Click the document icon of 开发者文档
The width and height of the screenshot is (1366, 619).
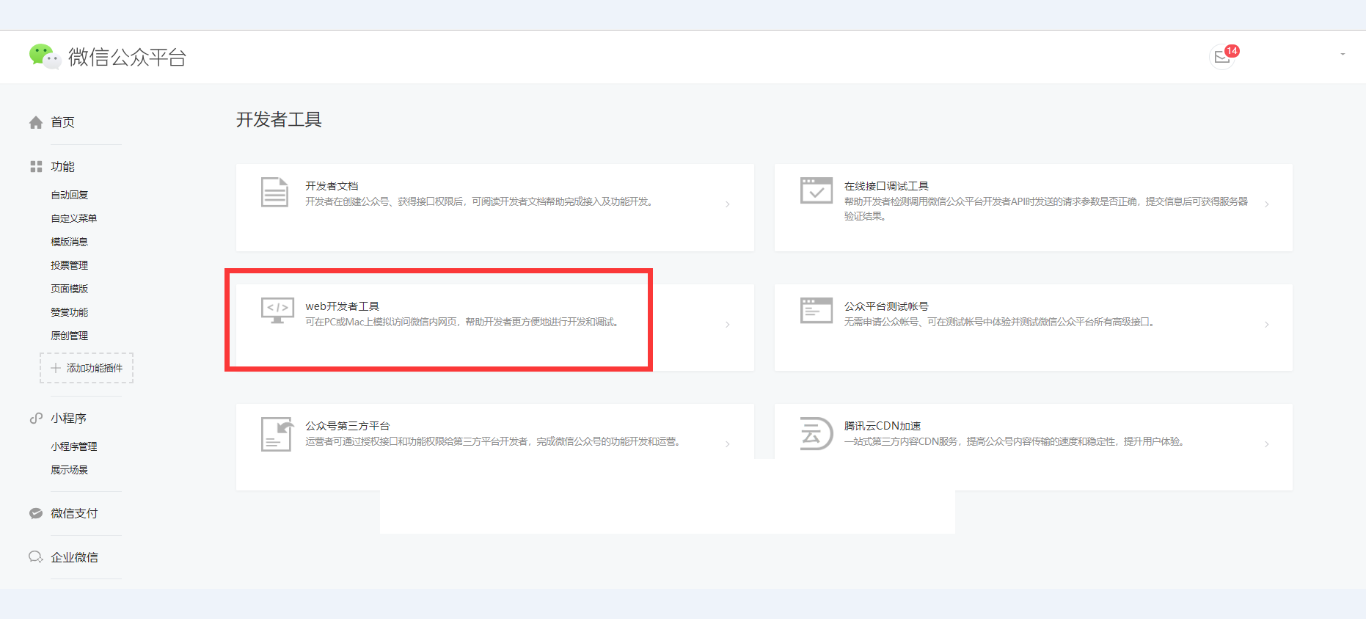coord(275,191)
